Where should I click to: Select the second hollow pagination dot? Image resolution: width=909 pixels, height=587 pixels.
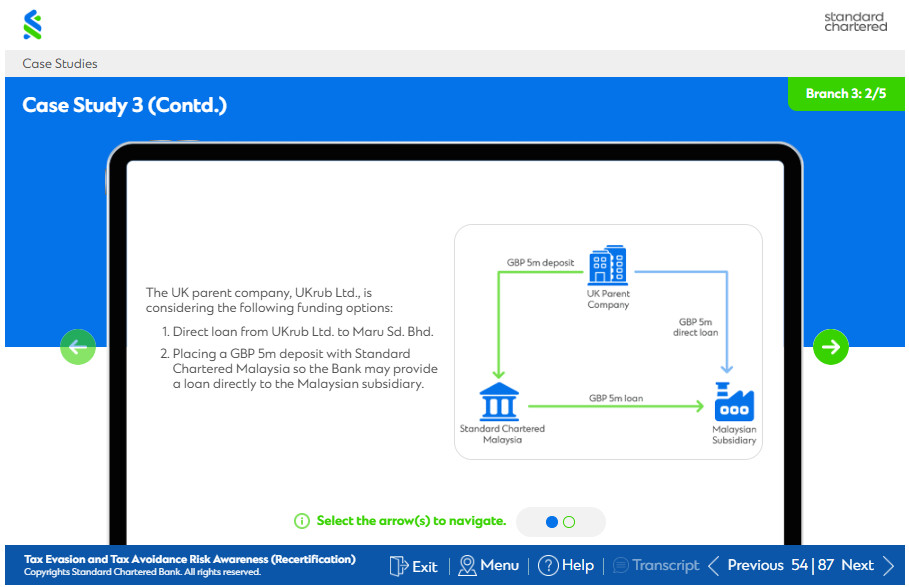pos(569,522)
